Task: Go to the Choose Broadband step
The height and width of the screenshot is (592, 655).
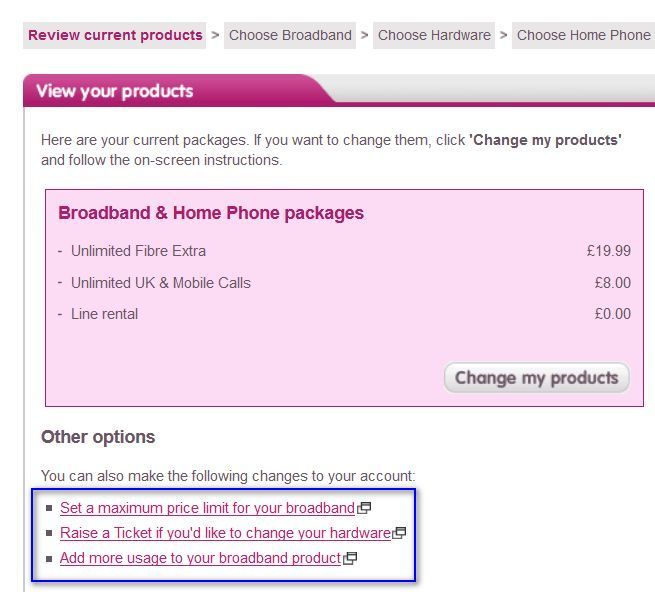Action: [290, 35]
